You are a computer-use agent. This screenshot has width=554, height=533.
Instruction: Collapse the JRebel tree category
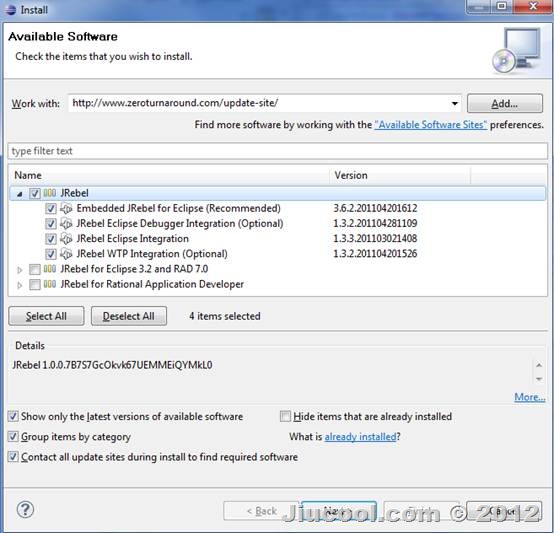point(20,194)
